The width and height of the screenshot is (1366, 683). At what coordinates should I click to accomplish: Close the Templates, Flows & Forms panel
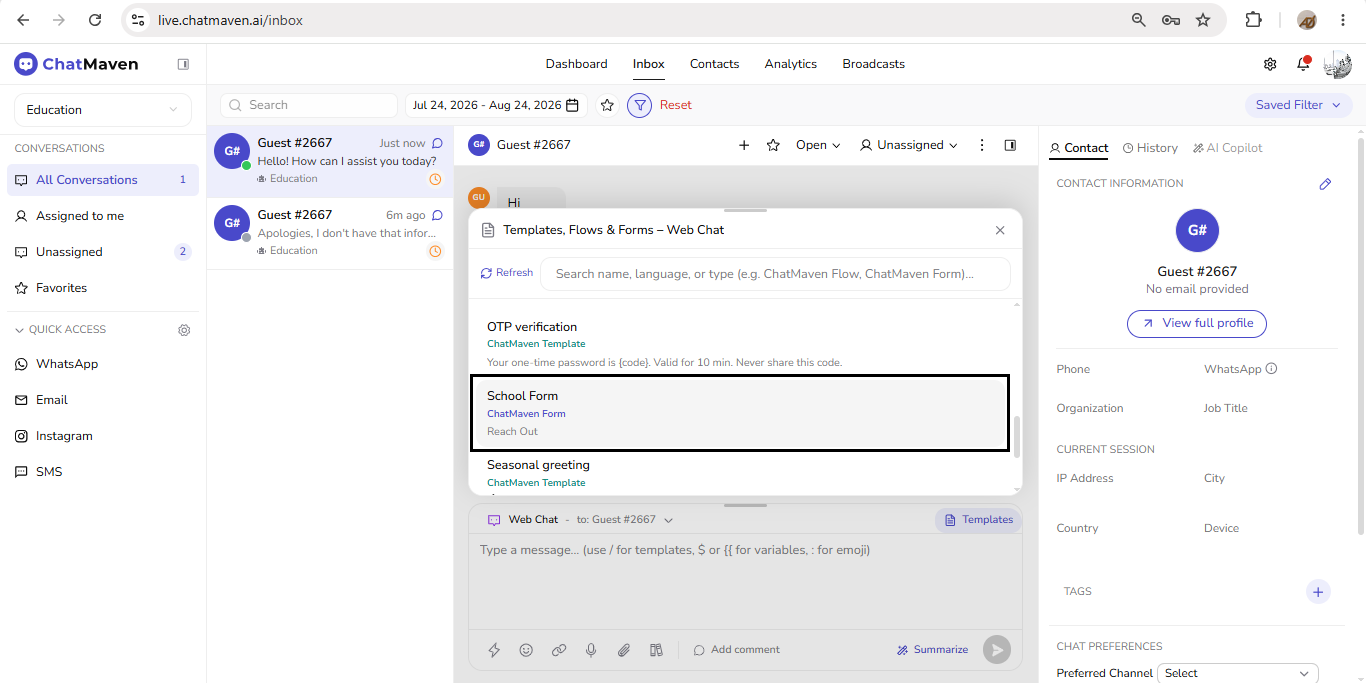(1000, 230)
